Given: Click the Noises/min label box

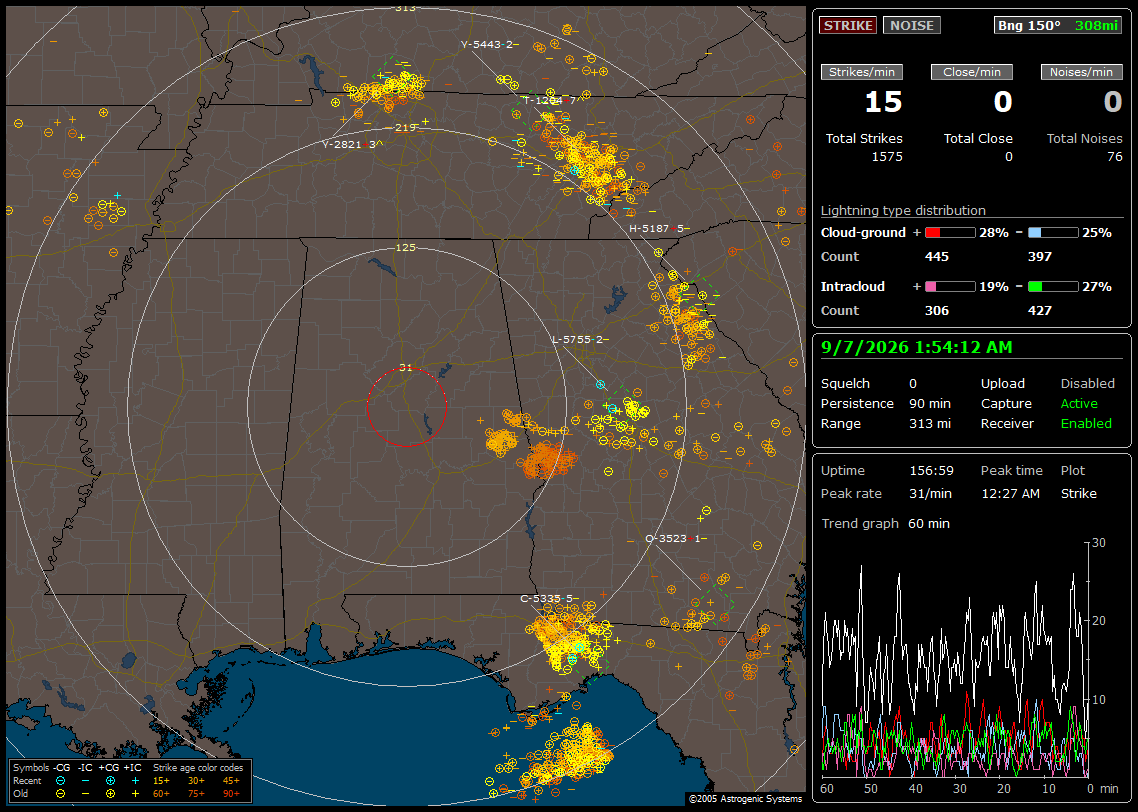Looking at the screenshot, I should pyautogui.click(x=1081, y=72).
